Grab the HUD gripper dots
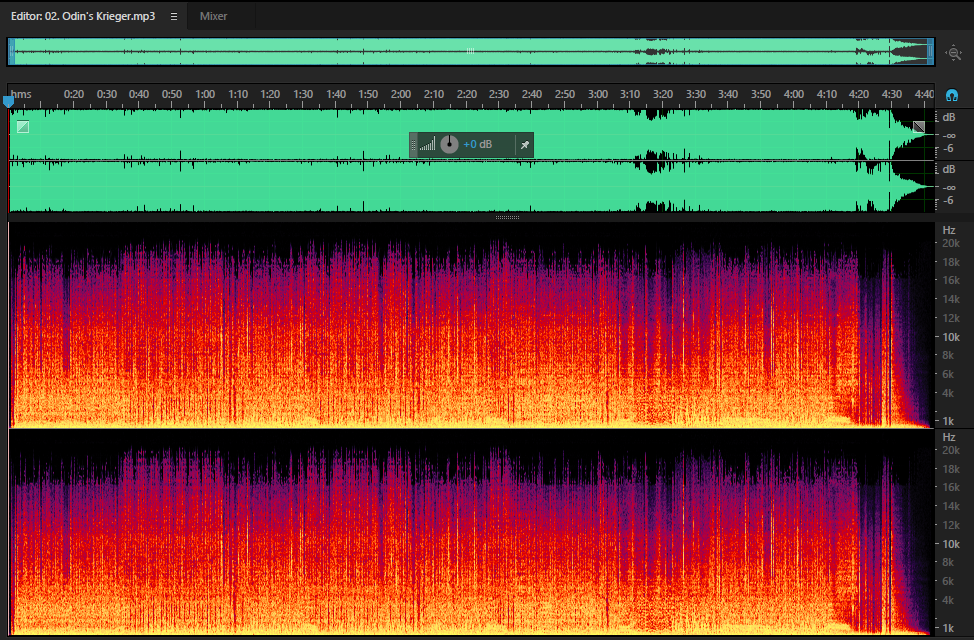The image size is (974, 640). coord(414,145)
